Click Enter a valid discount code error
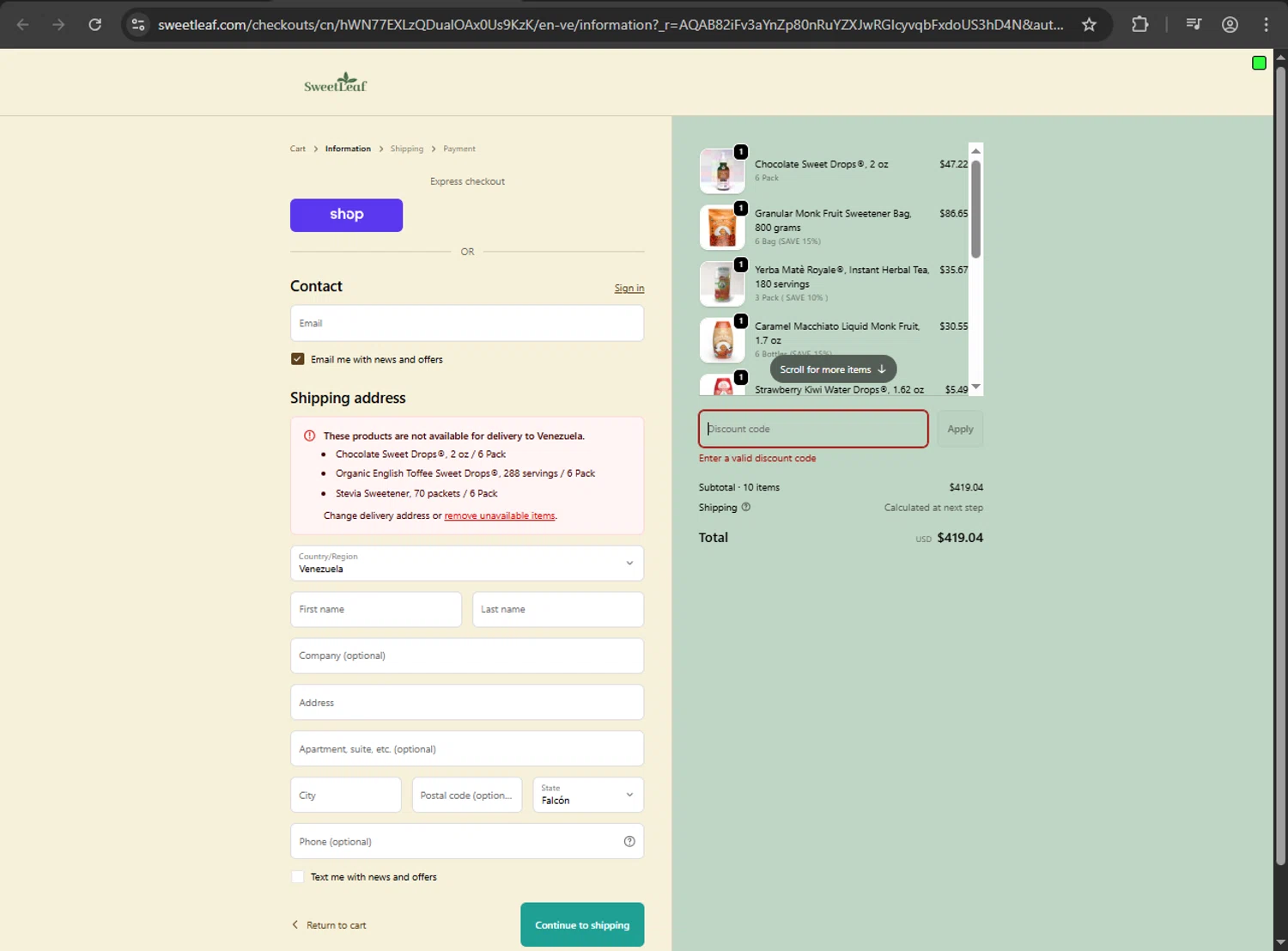This screenshot has height=951, width=1288. pyautogui.click(x=757, y=458)
